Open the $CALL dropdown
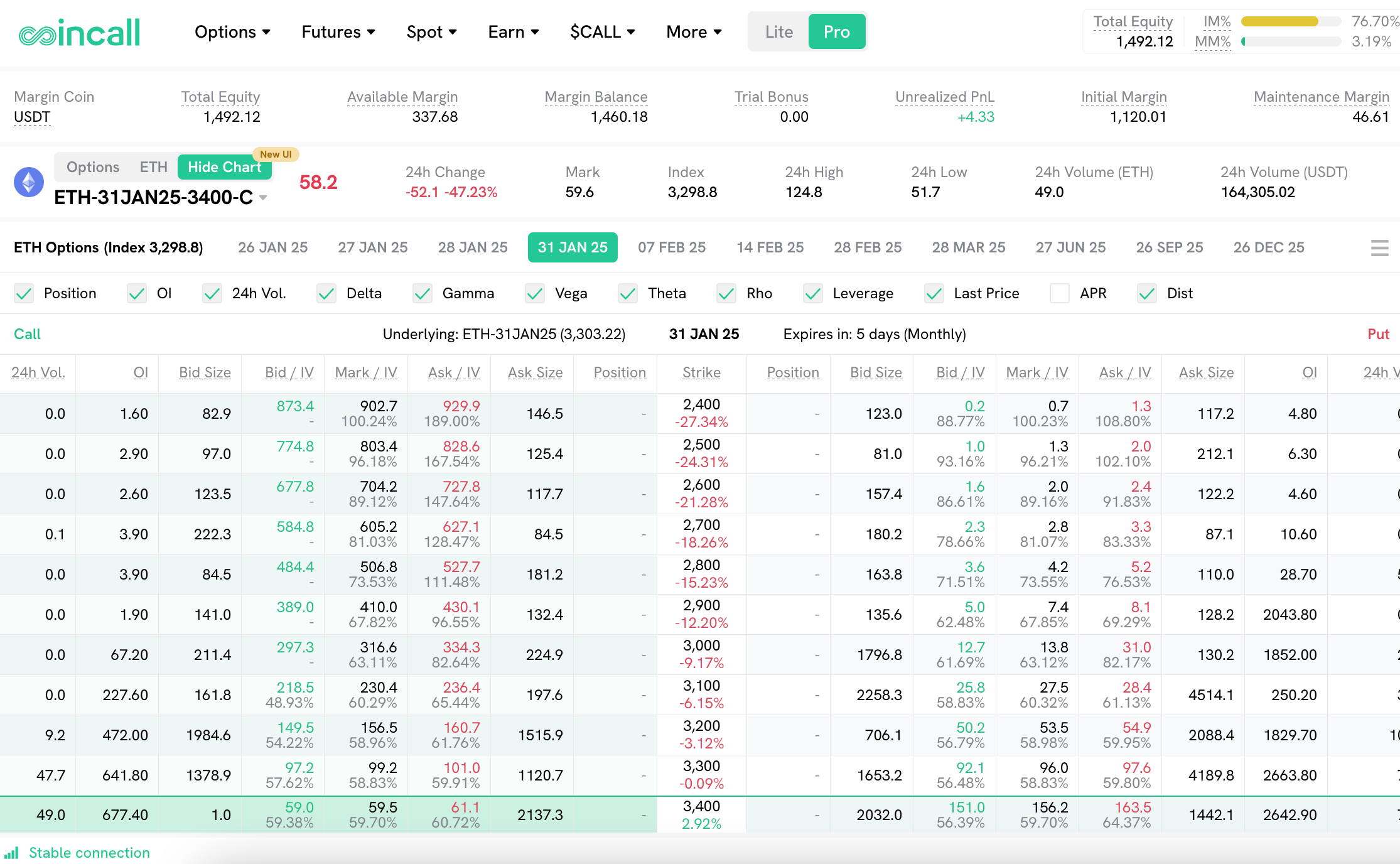 [601, 31]
